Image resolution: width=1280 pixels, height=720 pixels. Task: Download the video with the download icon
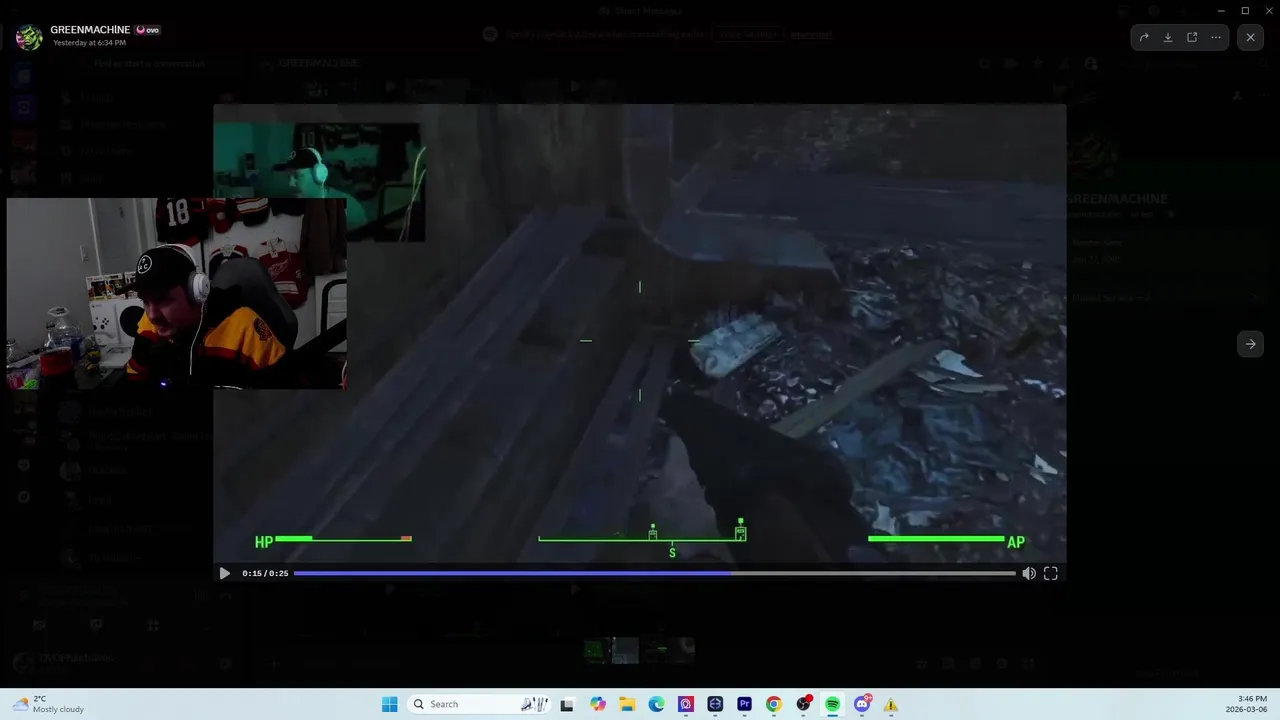[x=1168, y=37]
